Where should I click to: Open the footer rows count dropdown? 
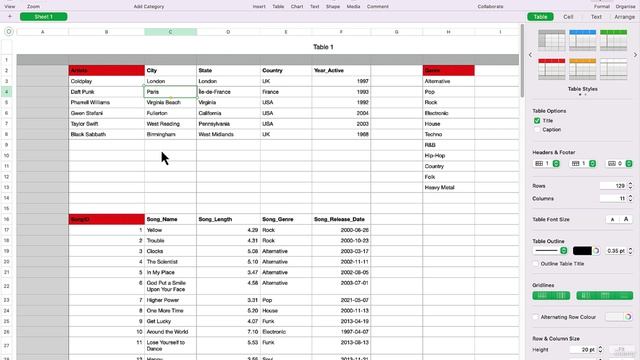click(x=619, y=164)
